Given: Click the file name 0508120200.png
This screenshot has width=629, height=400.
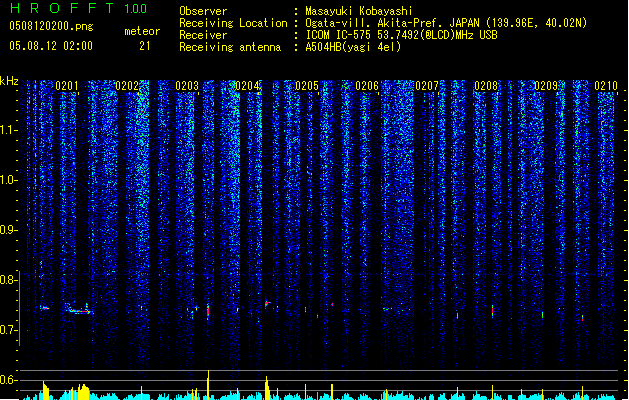Looking at the screenshot, I should tap(51, 26).
